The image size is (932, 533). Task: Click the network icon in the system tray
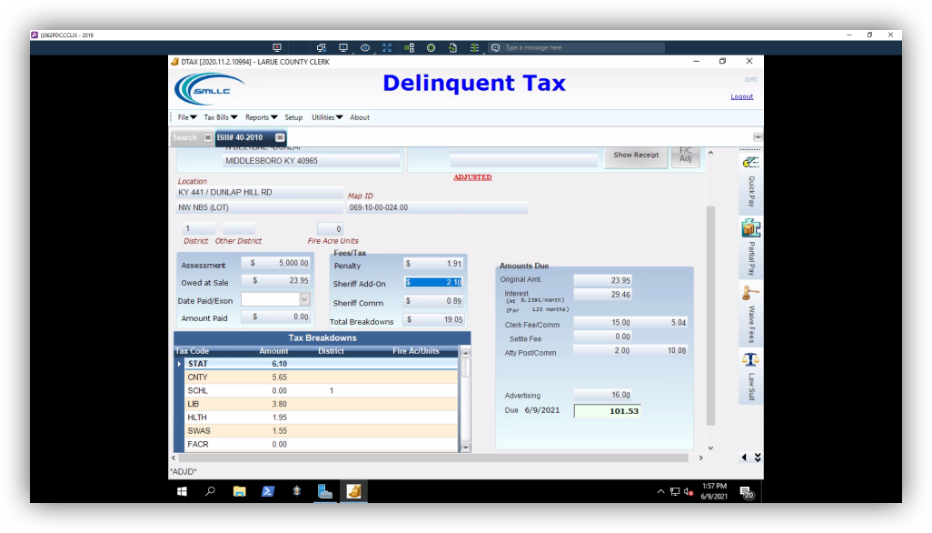point(675,492)
